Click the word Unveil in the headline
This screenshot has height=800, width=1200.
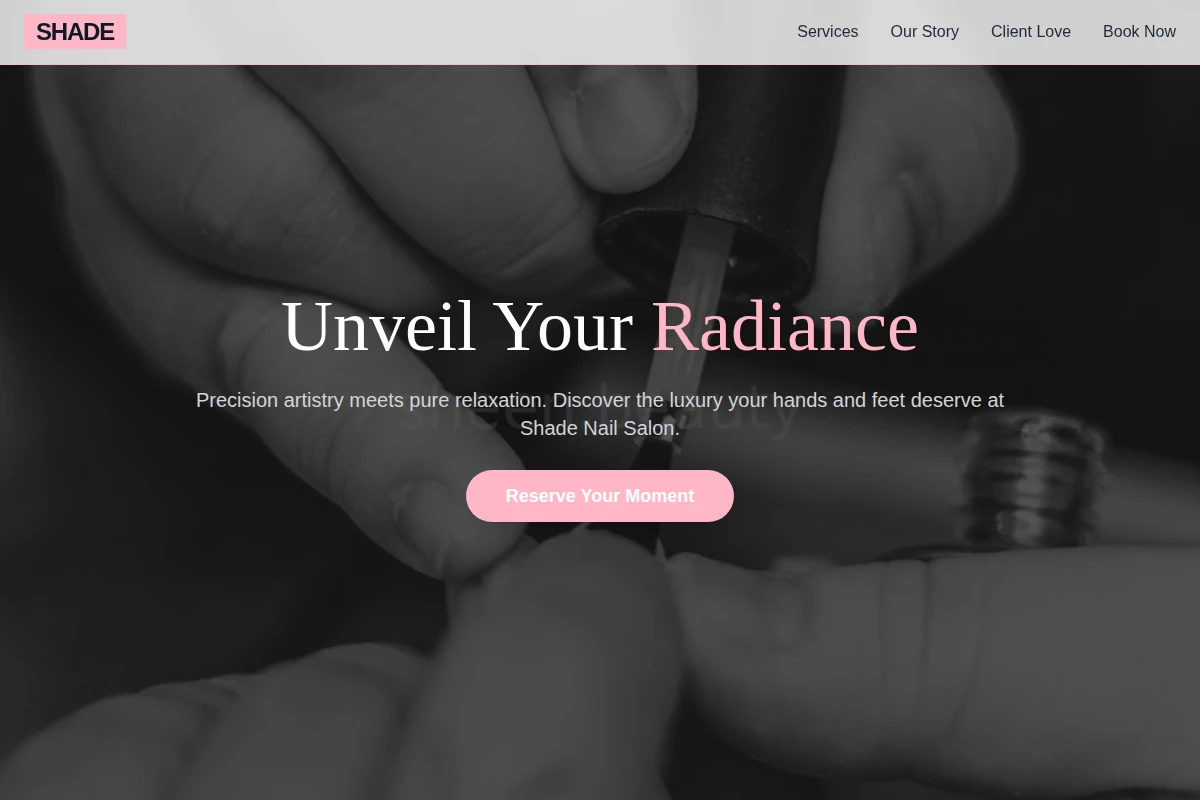point(379,326)
